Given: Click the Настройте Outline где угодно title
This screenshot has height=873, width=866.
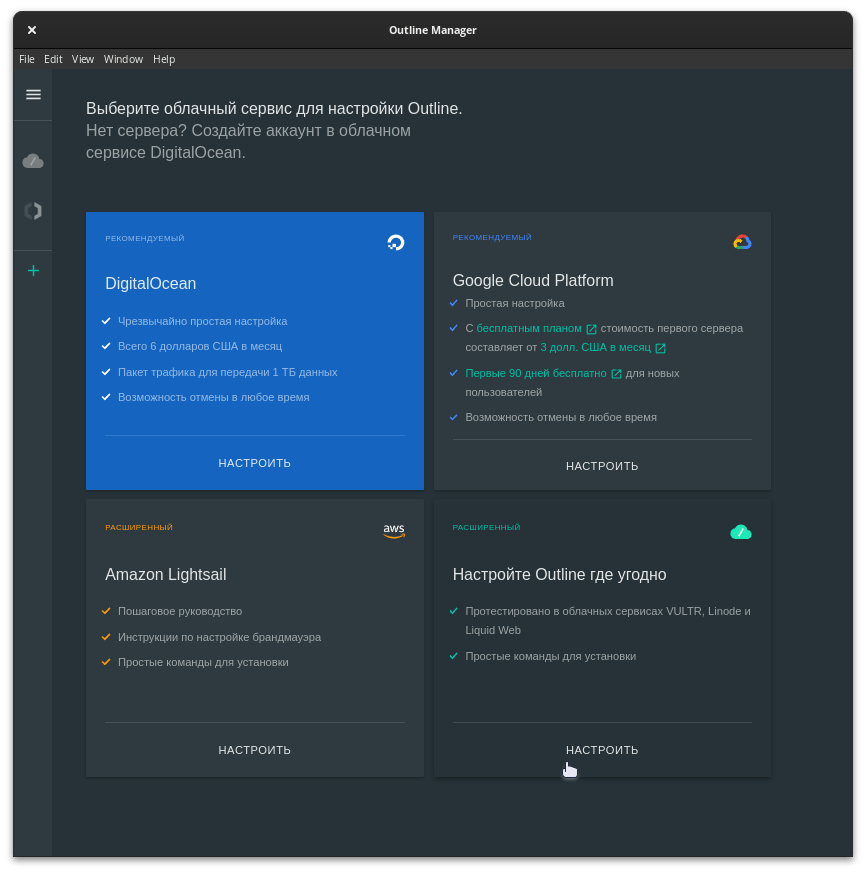Looking at the screenshot, I should click(x=559, y=575).
